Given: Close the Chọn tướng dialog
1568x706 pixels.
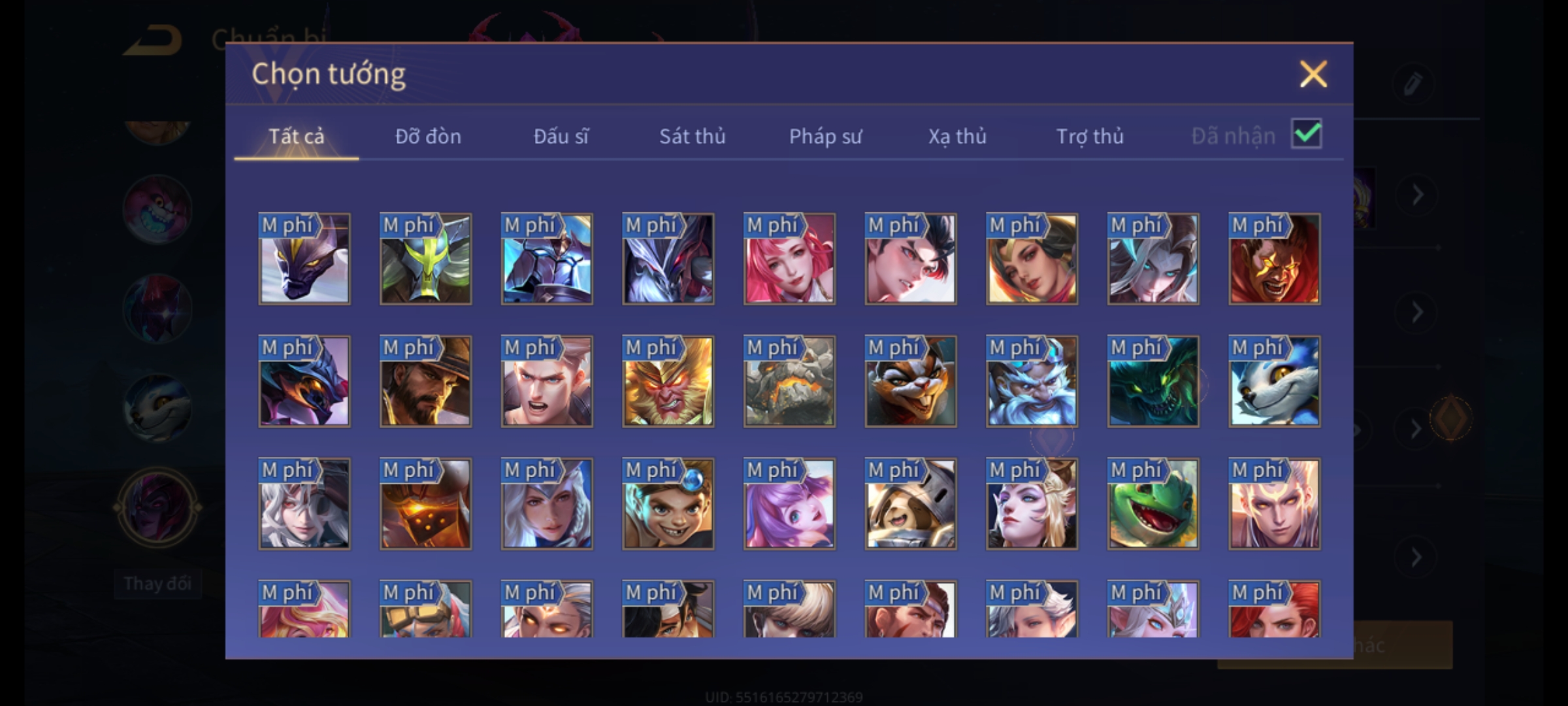Looking at the screenshot, I should (x=1313, y=74).
